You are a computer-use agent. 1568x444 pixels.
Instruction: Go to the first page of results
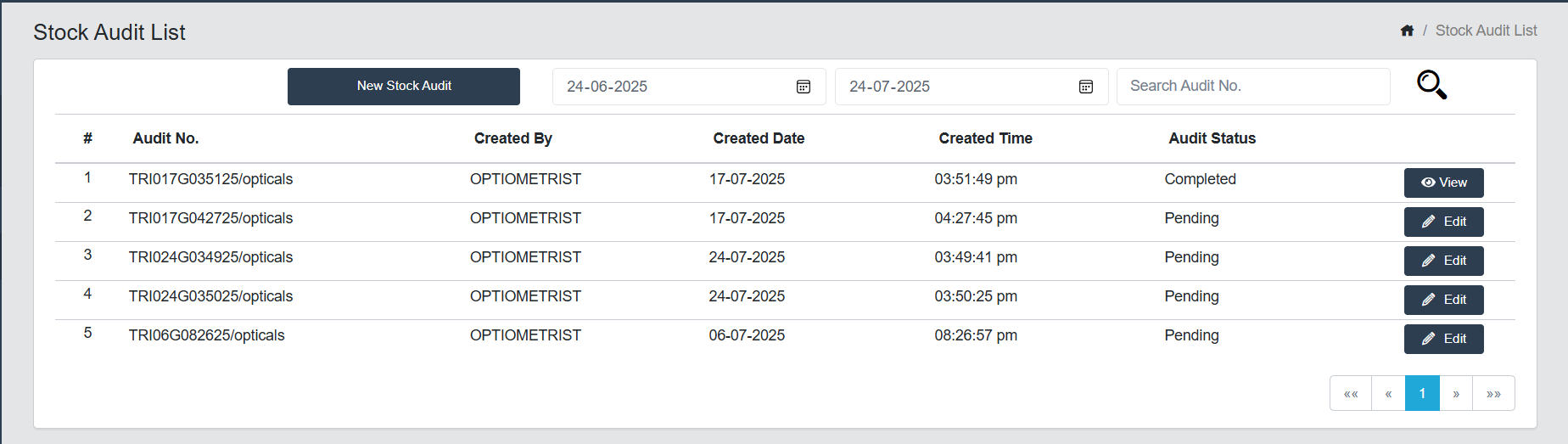(x=1351, y=394)
